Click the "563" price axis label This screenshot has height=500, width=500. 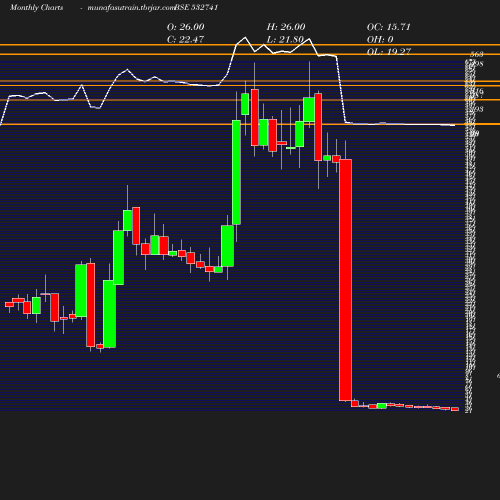(x=477, y=54)
